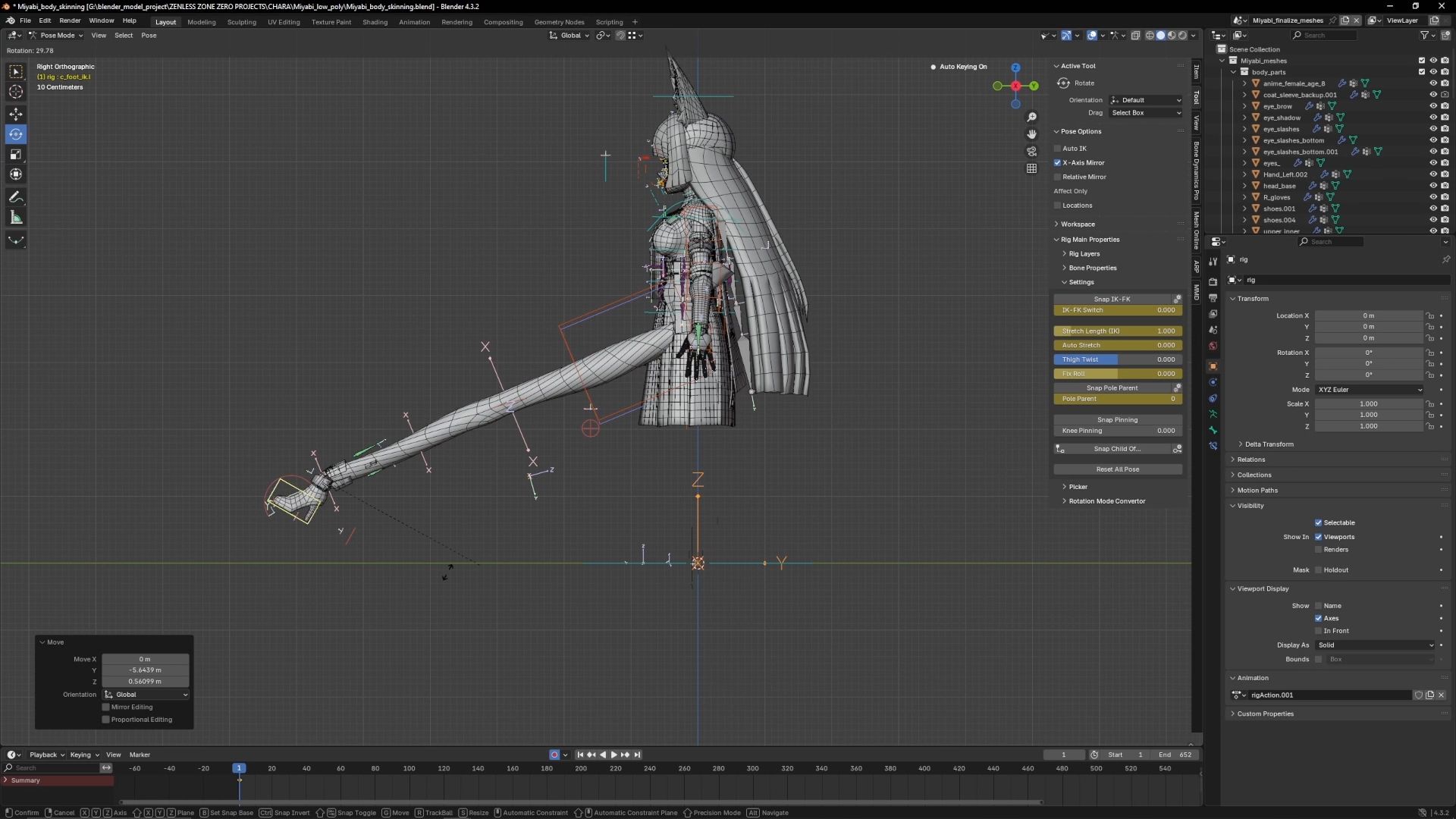The image size is (1456, 819).
Task: Open Bone Constraints properties tab
Action: click(x=1213, y=446)
